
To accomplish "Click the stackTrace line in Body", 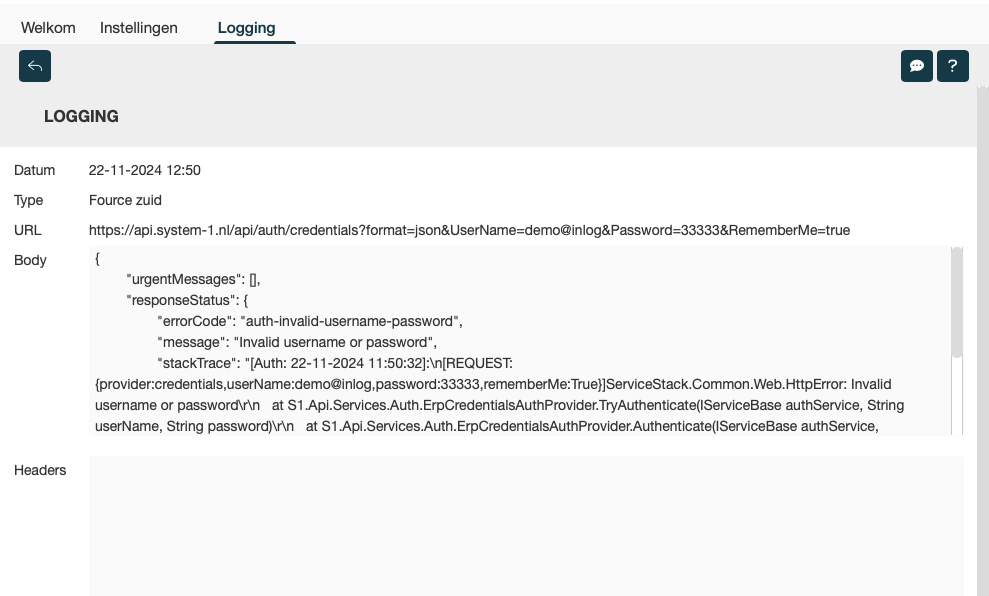I will [x=335, y=362].
